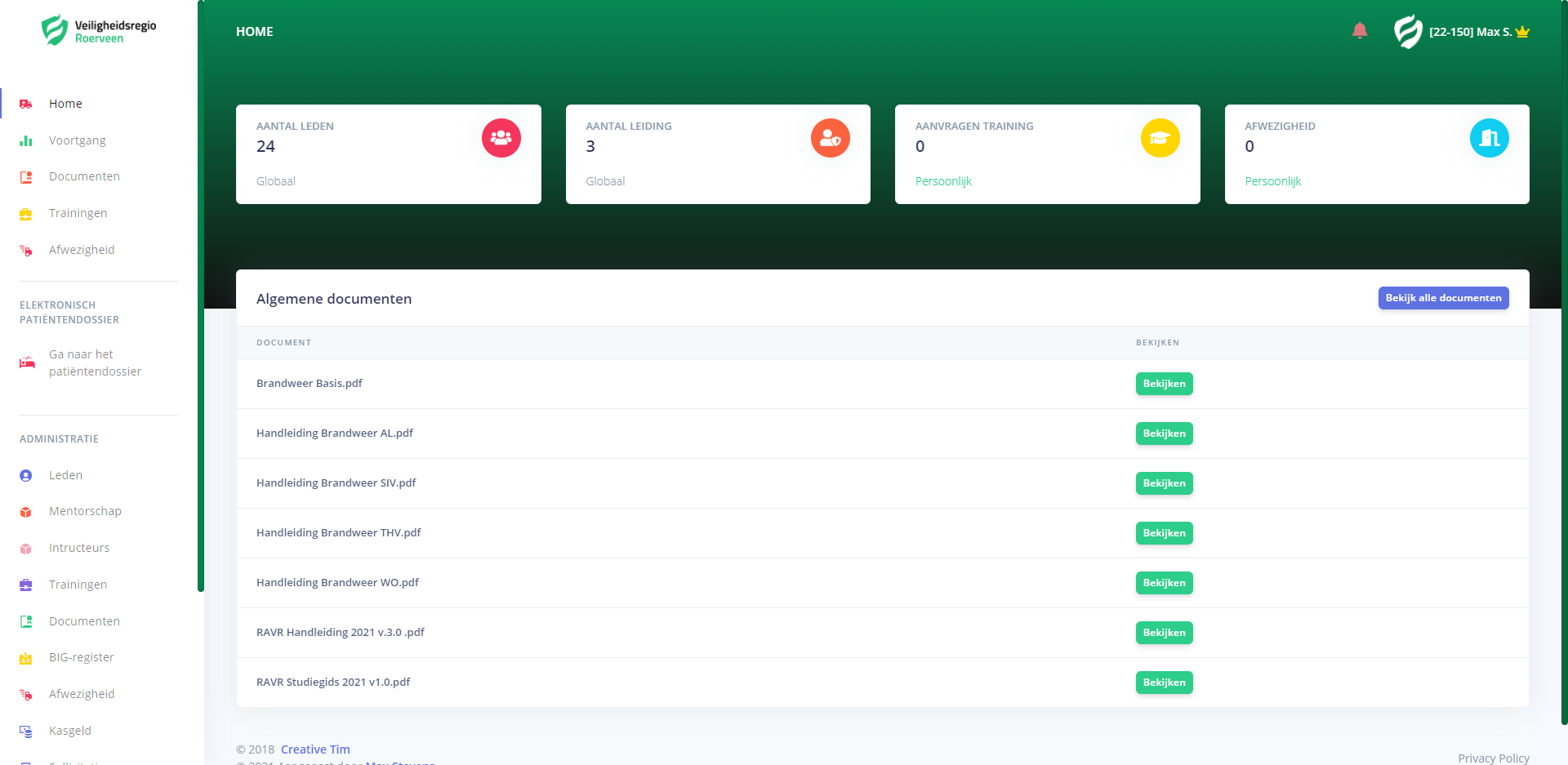Open the Max S. user profile menu

pos(1462,32)
